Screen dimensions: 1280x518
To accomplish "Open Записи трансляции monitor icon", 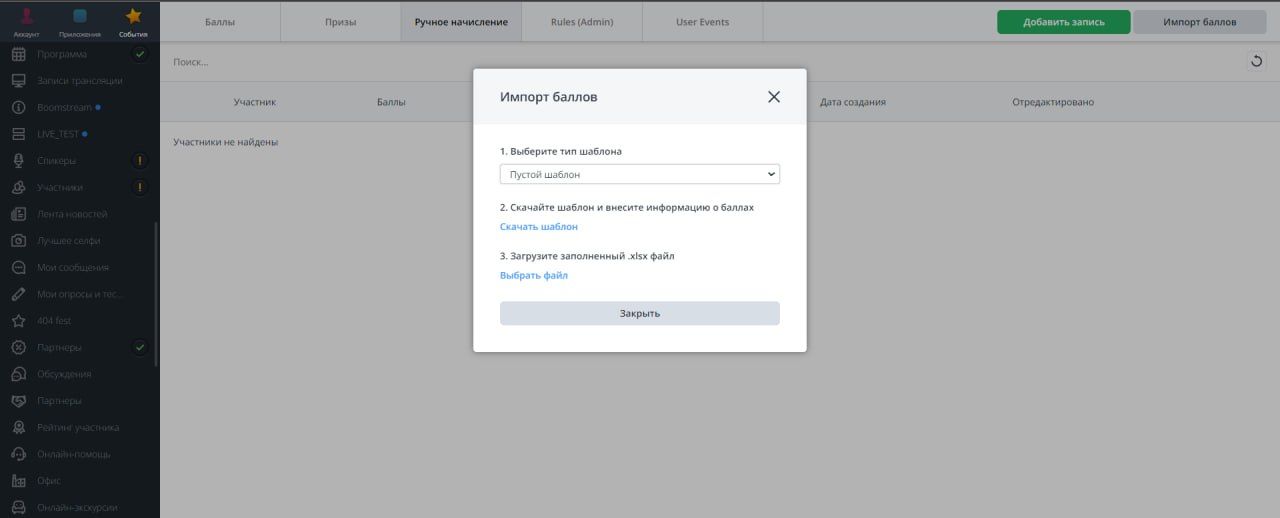I will 18,80.
